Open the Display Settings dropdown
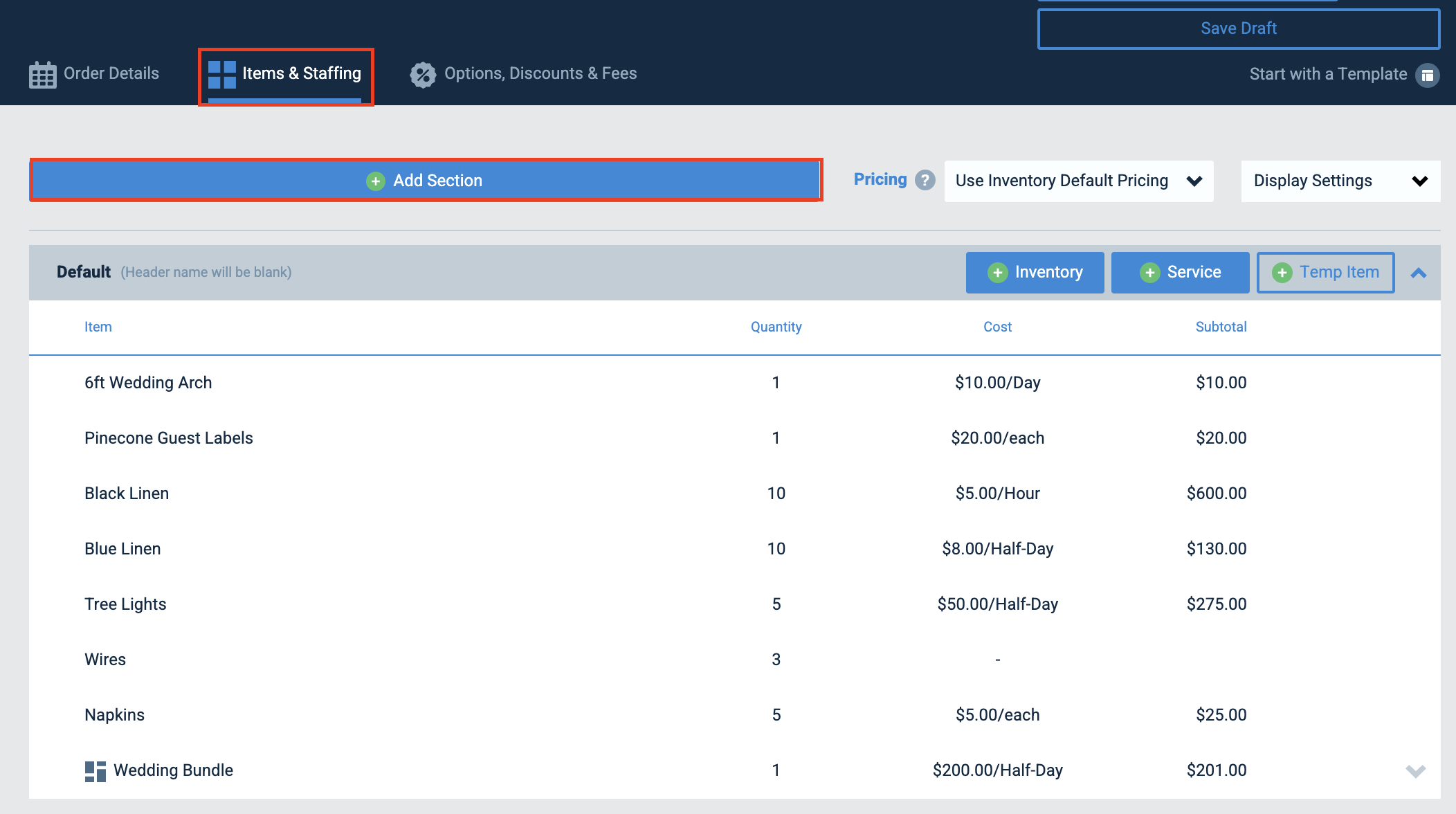The height and width of the screenshot is (814, 1456). pos(1340,181)
